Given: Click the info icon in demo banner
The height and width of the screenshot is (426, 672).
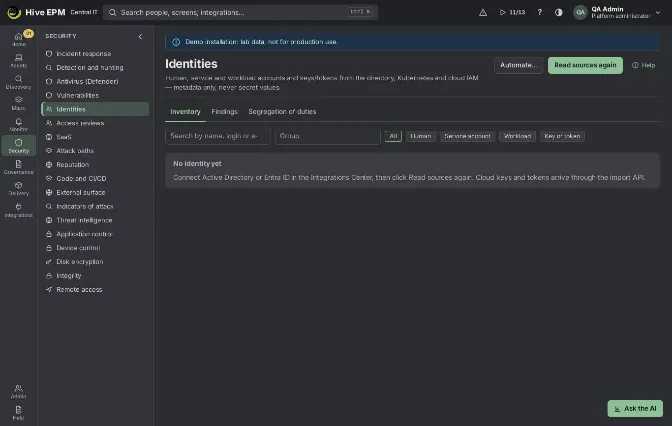Looking at the screenshot, I should point(176,42).
